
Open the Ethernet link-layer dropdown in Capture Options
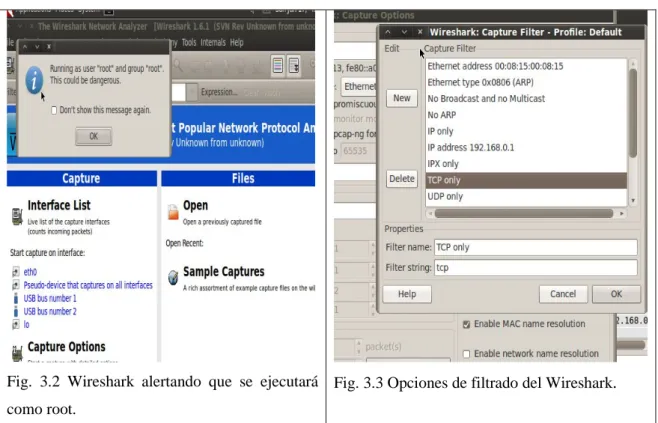(x=359, y=86)
